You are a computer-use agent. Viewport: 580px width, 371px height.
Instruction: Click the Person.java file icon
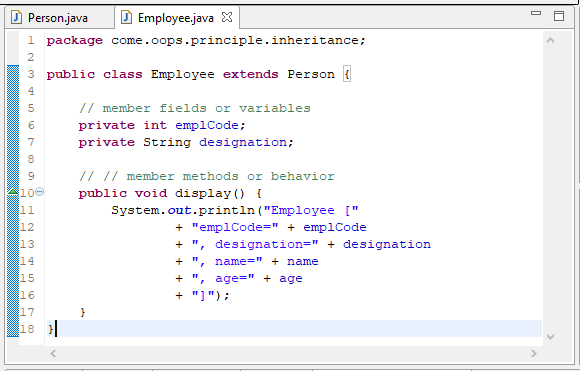[17, 17]
